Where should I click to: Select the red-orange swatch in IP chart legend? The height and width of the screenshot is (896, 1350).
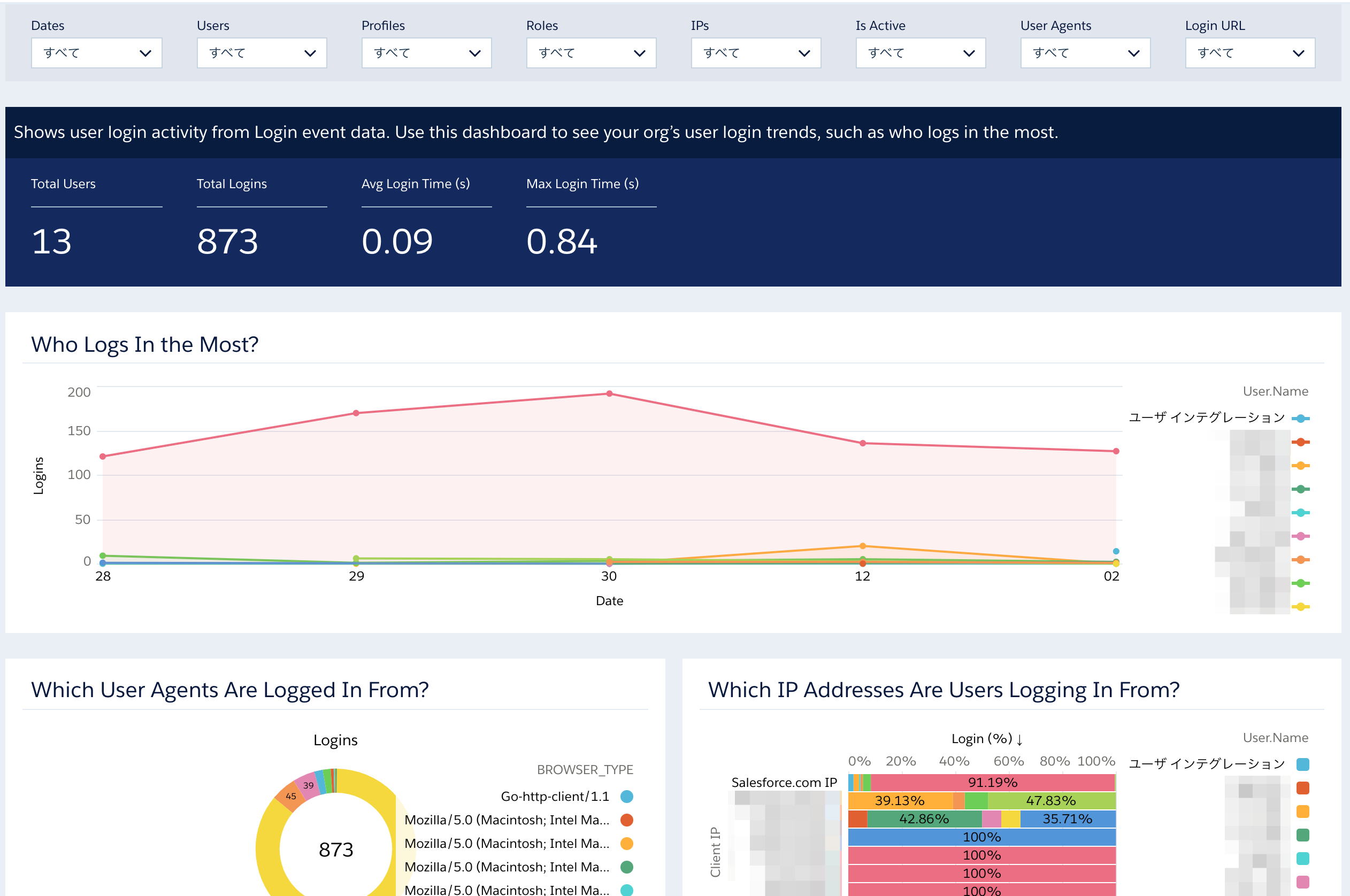coord(1302,788)
